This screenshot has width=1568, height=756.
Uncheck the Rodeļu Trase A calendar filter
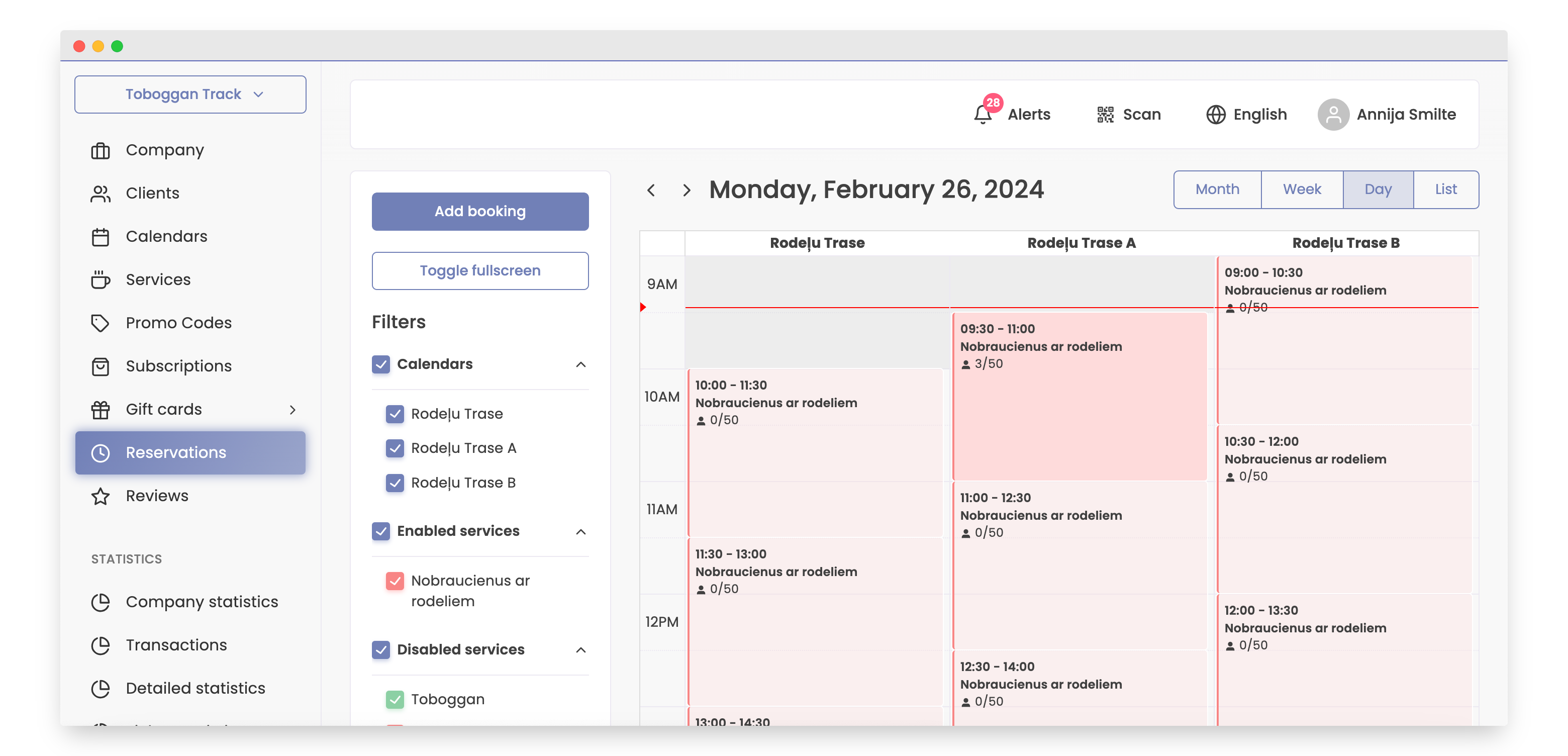[395, 448]
